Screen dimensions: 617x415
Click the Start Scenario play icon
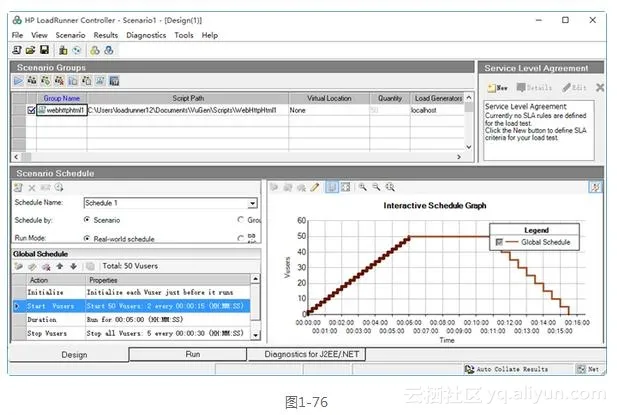pyautogui.click(x=18, y=81)
